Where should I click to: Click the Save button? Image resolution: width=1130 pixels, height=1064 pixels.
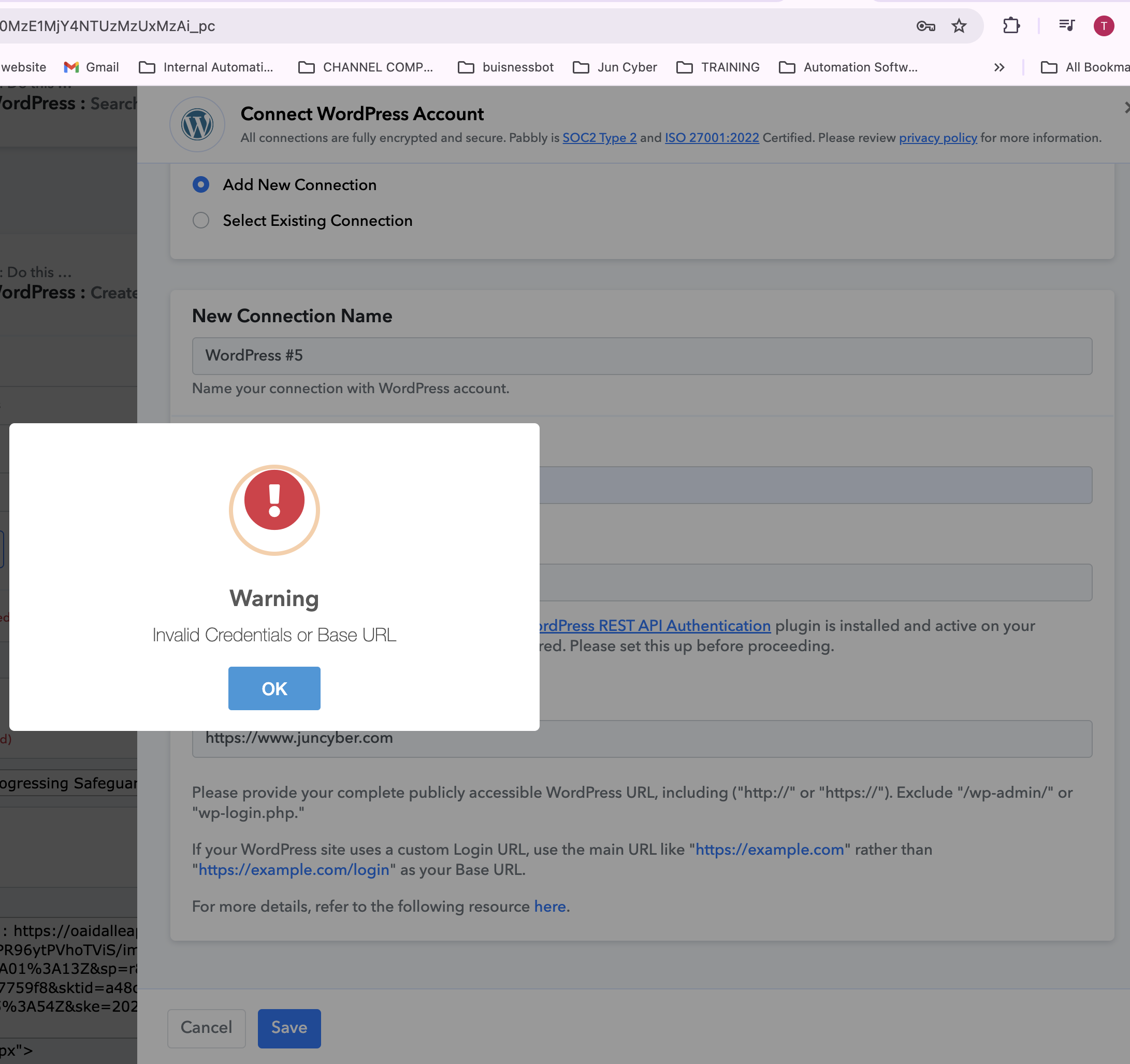coord(289,1028)
